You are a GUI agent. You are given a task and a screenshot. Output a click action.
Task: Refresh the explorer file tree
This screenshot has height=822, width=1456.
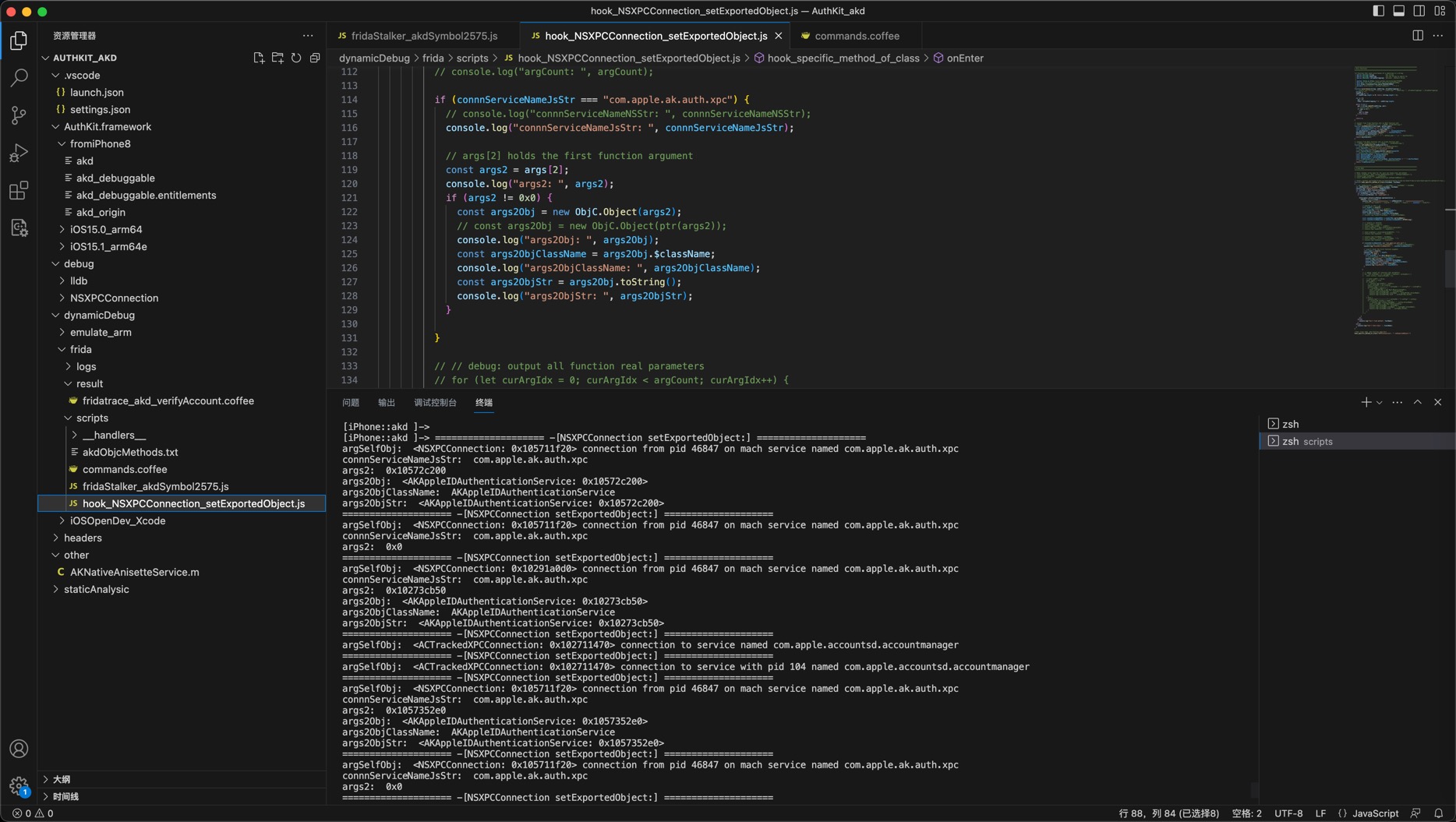296,58
